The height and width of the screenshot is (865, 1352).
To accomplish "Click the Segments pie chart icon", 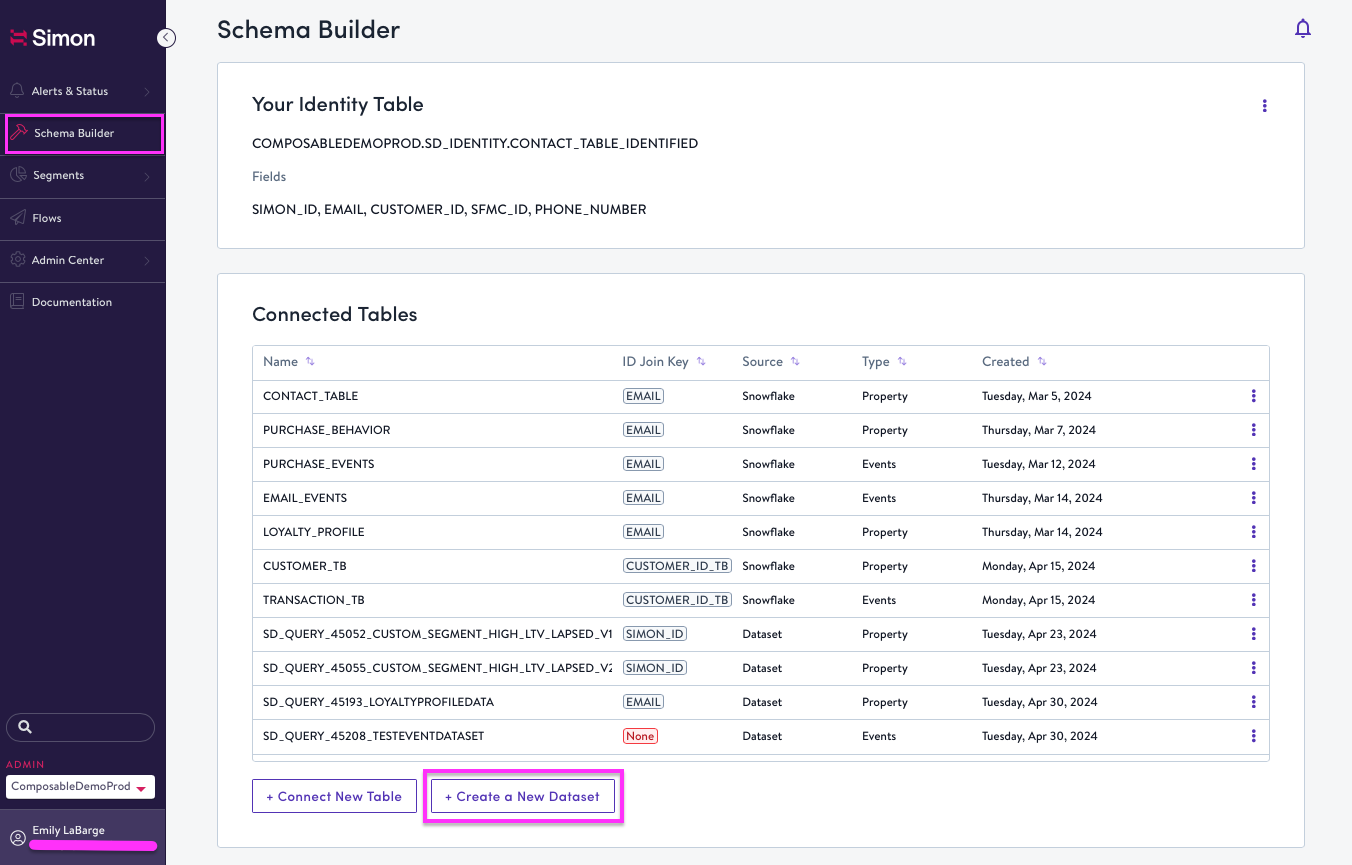I will point(16,175).
